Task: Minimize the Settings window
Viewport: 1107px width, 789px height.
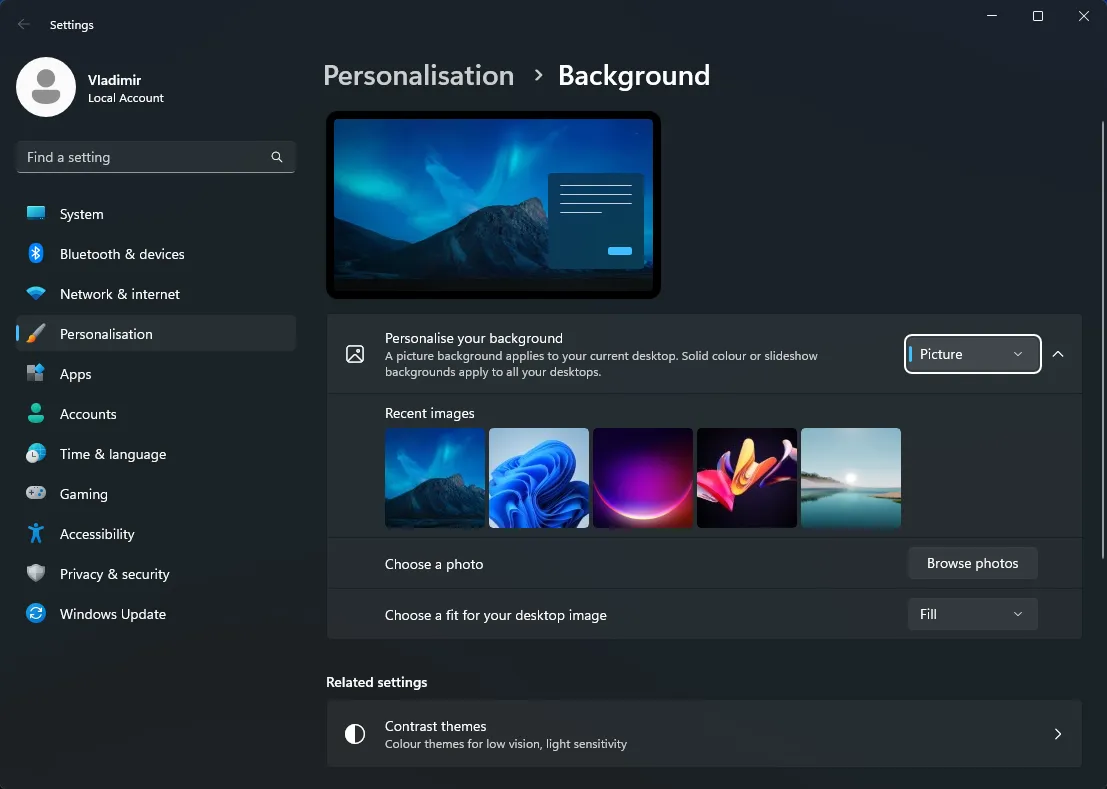Action: pyautogui.click(x=992, y=16)
